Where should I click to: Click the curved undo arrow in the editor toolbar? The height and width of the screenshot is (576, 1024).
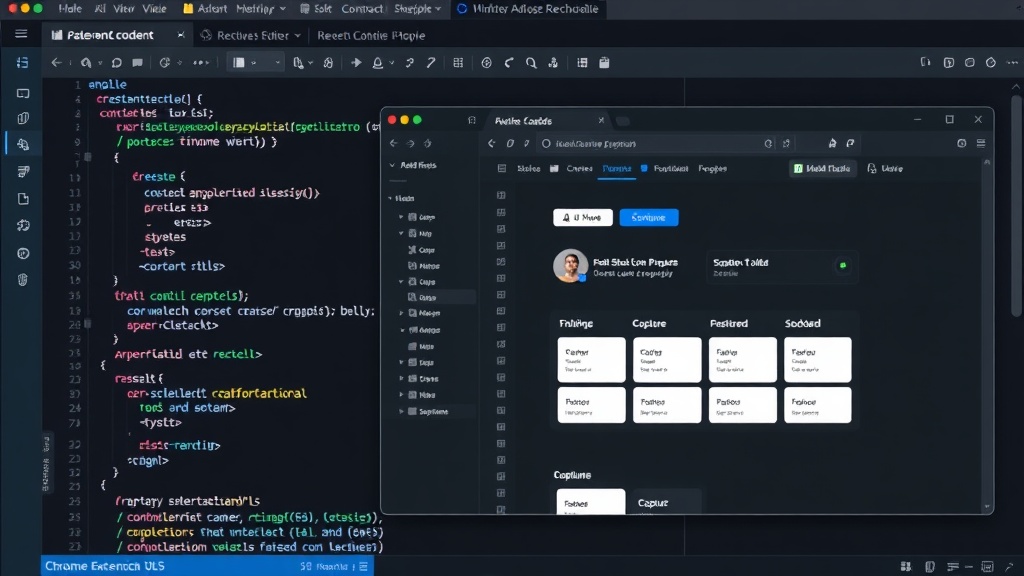tap(509, 63)
